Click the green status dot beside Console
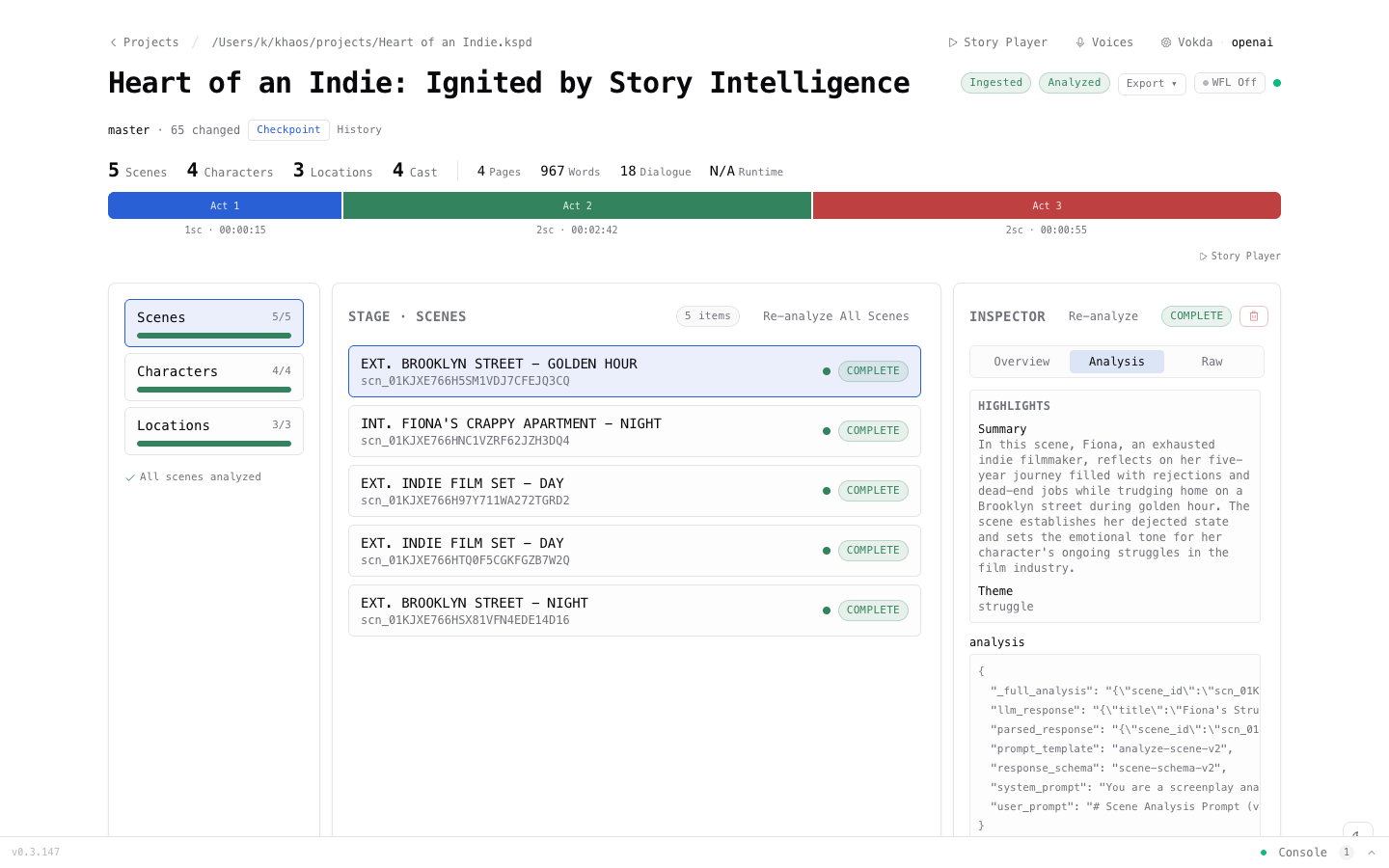The image size is (1389, 868). pos(1264,853)
